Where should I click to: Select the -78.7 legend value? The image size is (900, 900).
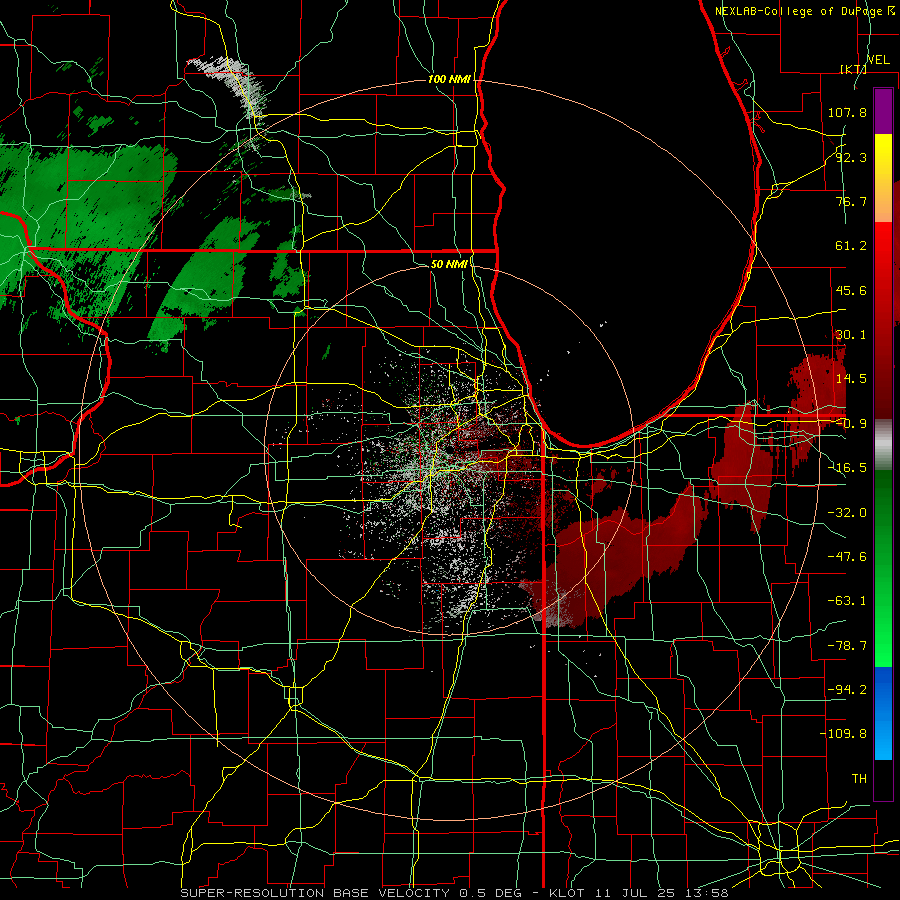847,646
